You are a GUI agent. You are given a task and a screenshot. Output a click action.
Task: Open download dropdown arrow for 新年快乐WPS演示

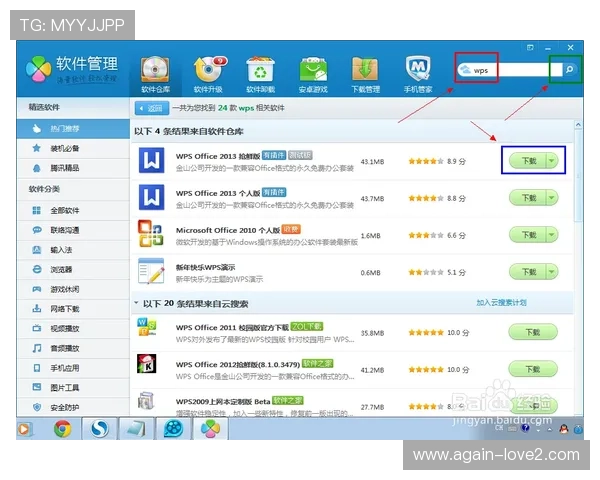click(551, 271)
